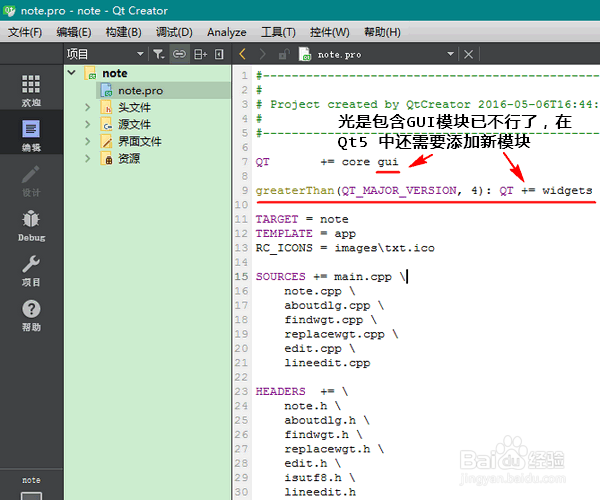600x500 pixels.
Task: Click the note.pro document icon in editor bar
Action: [305, 54]
